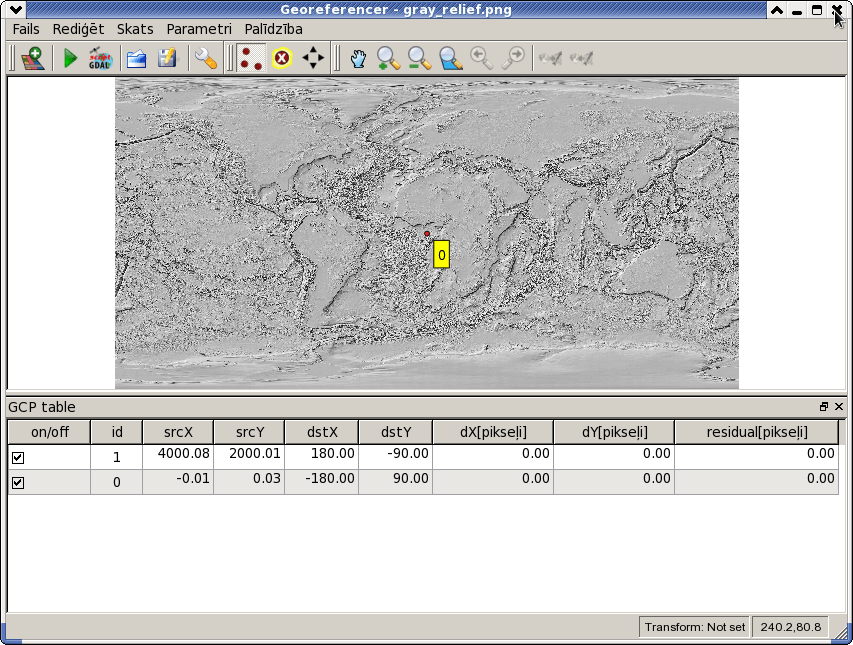Select the Move GCP Point tool
Viewport: 853px width, 645px height.
(x=313, y=58)
